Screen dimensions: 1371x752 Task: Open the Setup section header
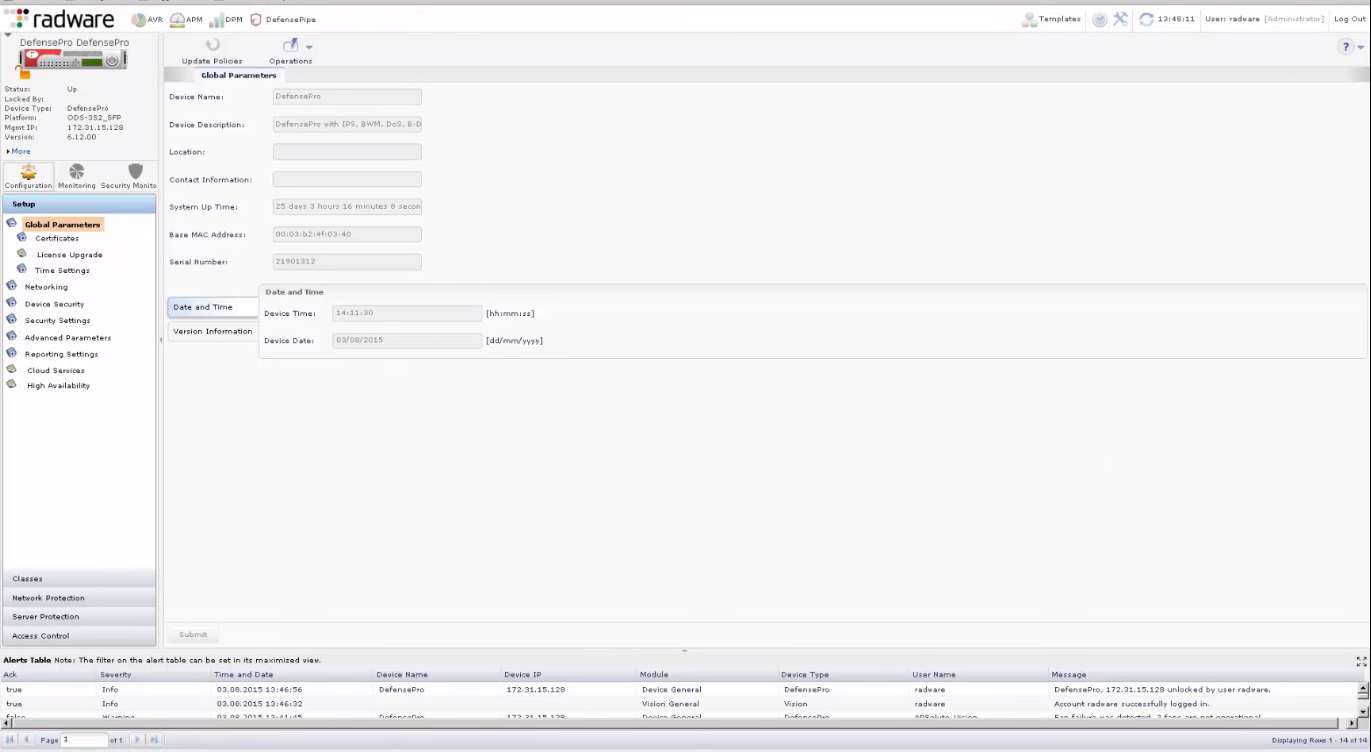click(x=79, y=204)
